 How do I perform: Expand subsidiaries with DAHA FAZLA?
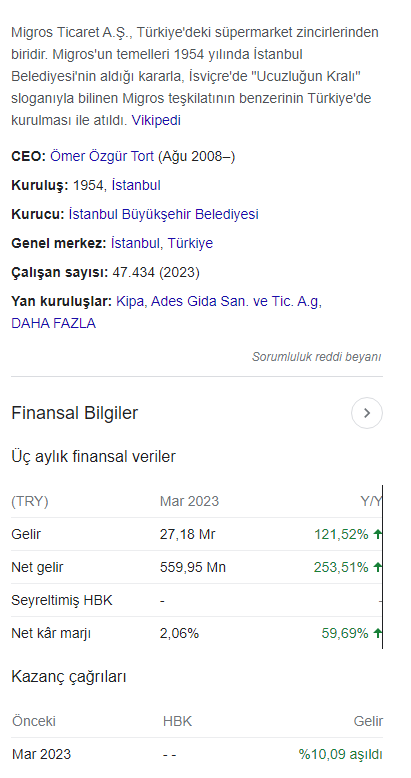coord(54,324)
